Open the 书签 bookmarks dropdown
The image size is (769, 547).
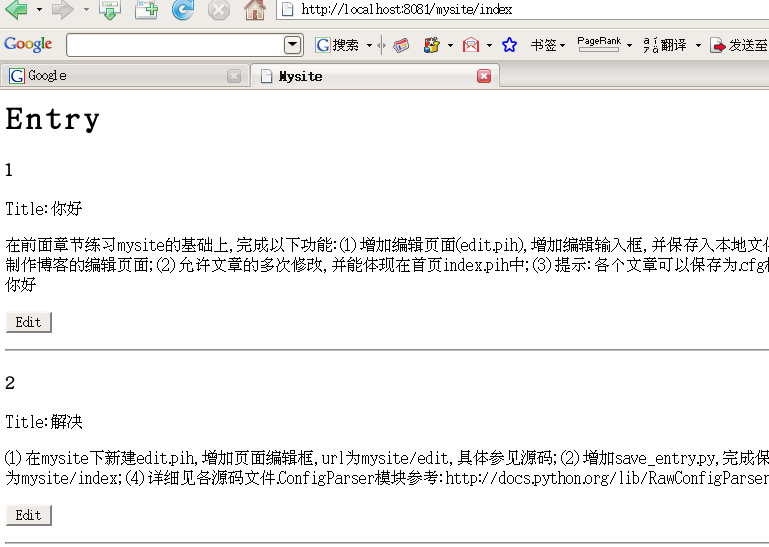pos(548,45)
